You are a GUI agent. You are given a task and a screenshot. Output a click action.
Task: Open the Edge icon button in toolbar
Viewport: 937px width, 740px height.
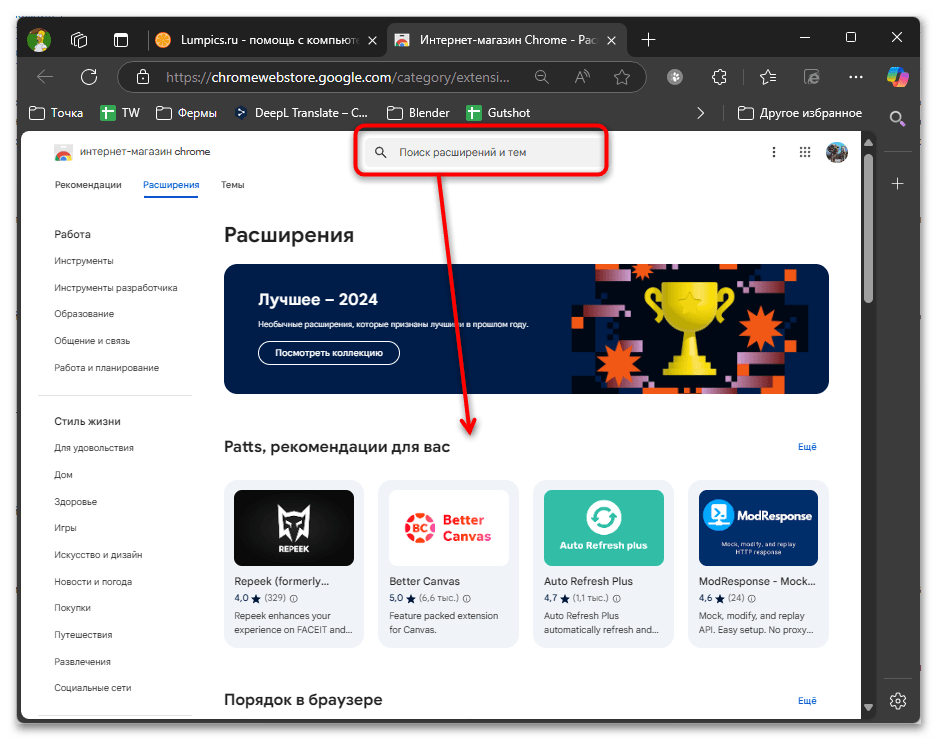point(812,77)
